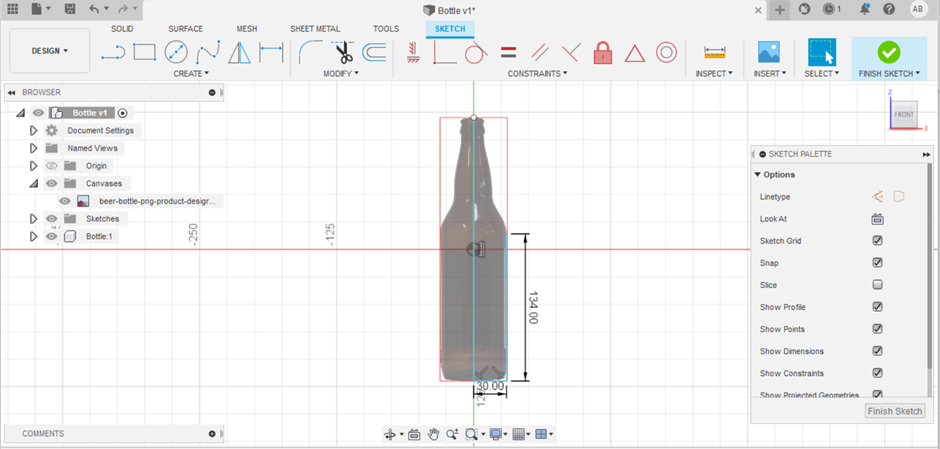Image resolution: width=940 pixels, height=449 pixels.
Task: Show the Origin folder visibility eye
Action: coord(52,165)
